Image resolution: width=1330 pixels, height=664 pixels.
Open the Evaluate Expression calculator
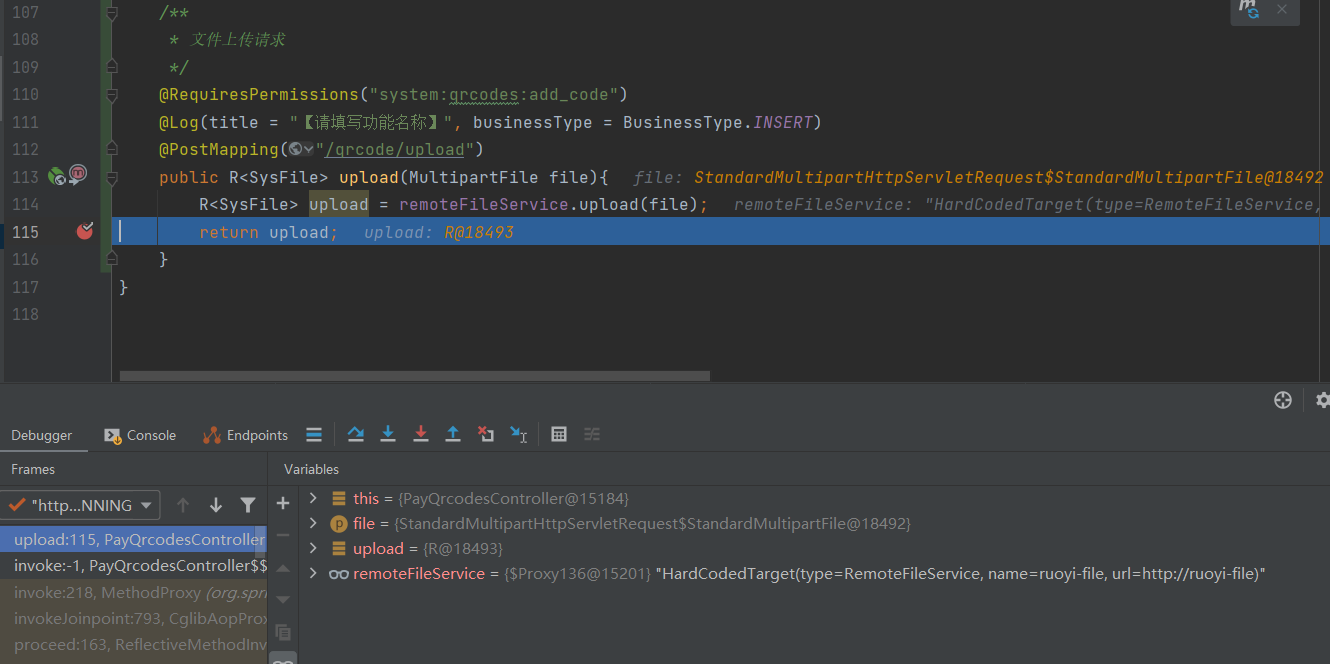559,434
